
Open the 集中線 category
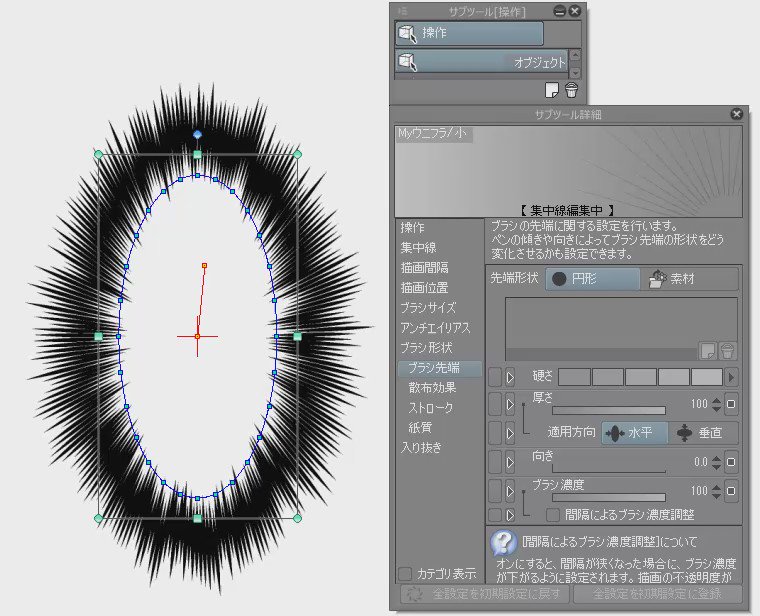[418, 248]
